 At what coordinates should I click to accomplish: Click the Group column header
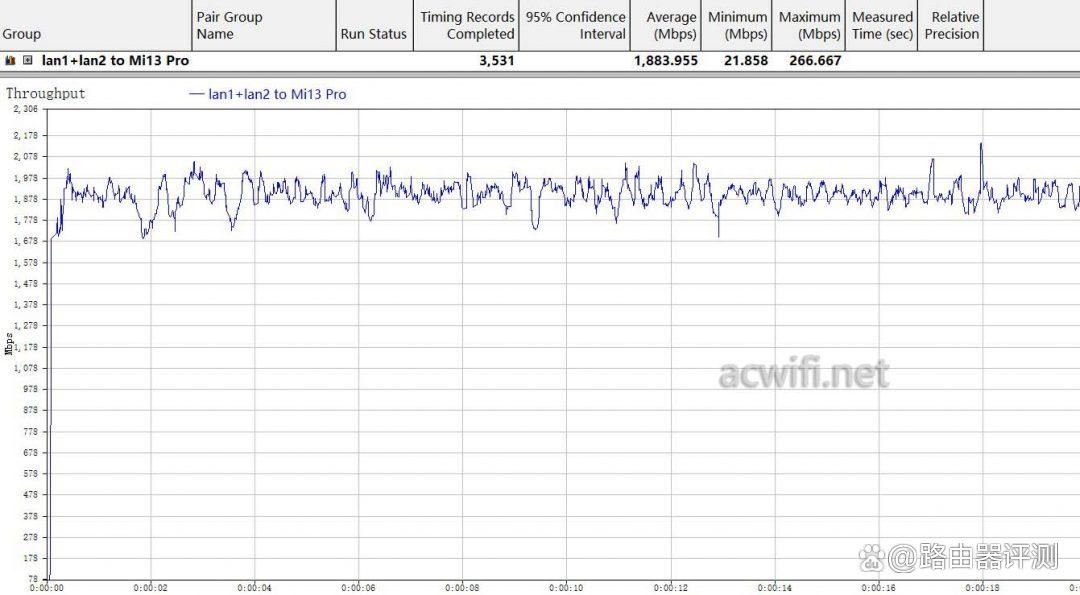tap(22, 34)
